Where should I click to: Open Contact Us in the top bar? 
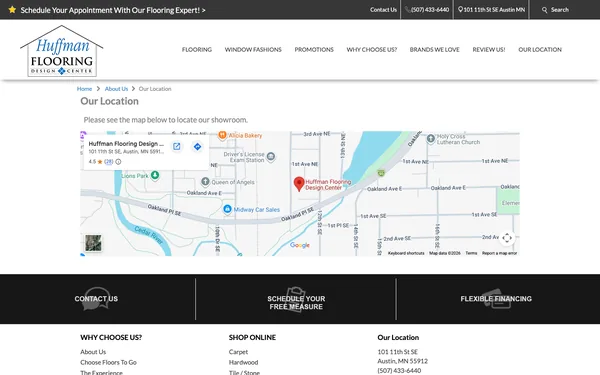383,10
